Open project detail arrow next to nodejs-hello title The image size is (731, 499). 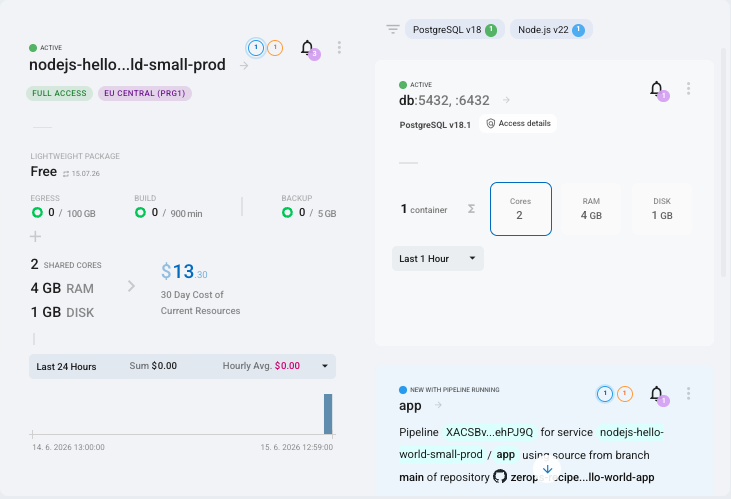coord(244,66)
